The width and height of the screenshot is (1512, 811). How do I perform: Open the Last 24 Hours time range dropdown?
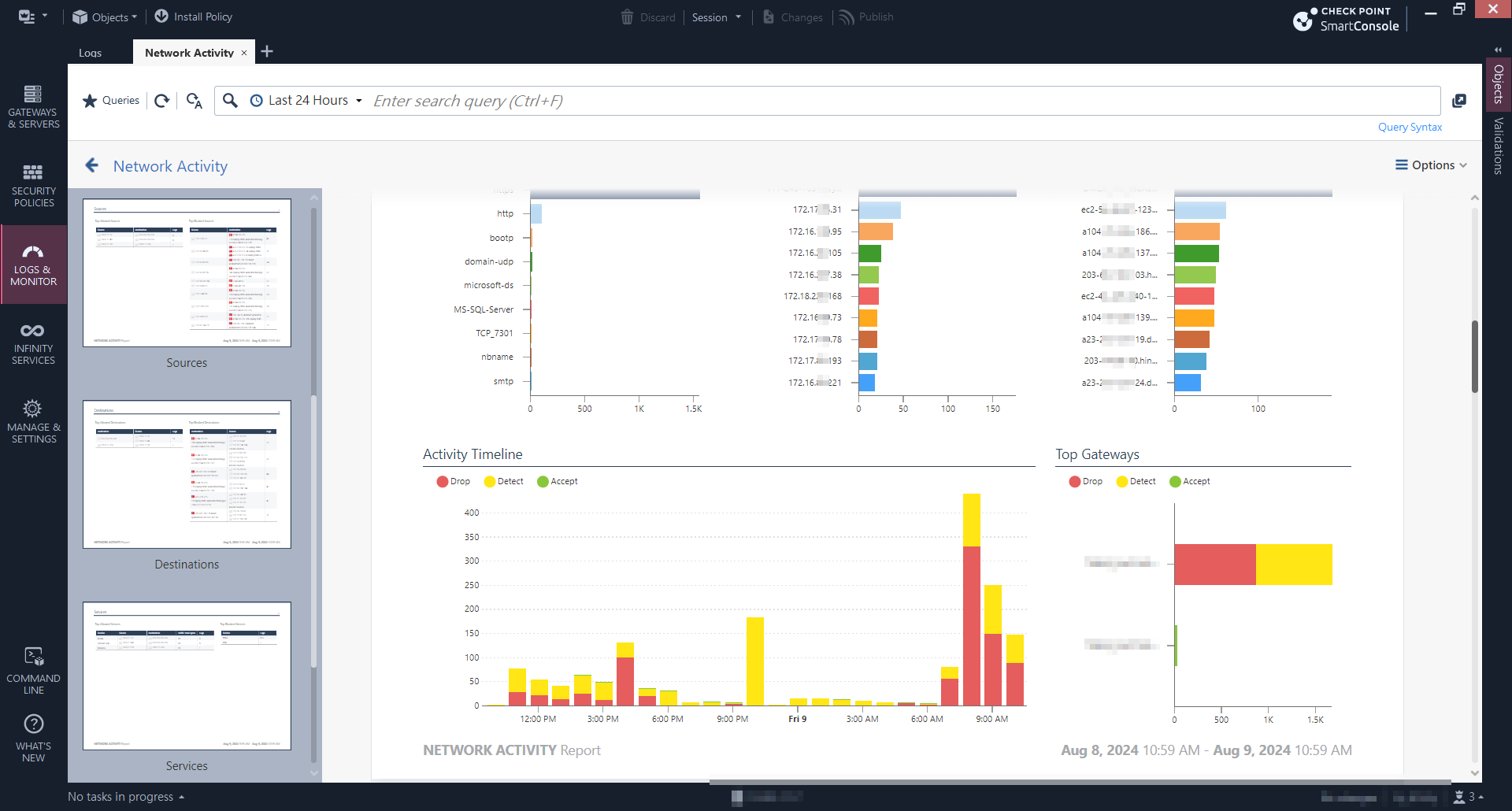pos(306,101)
